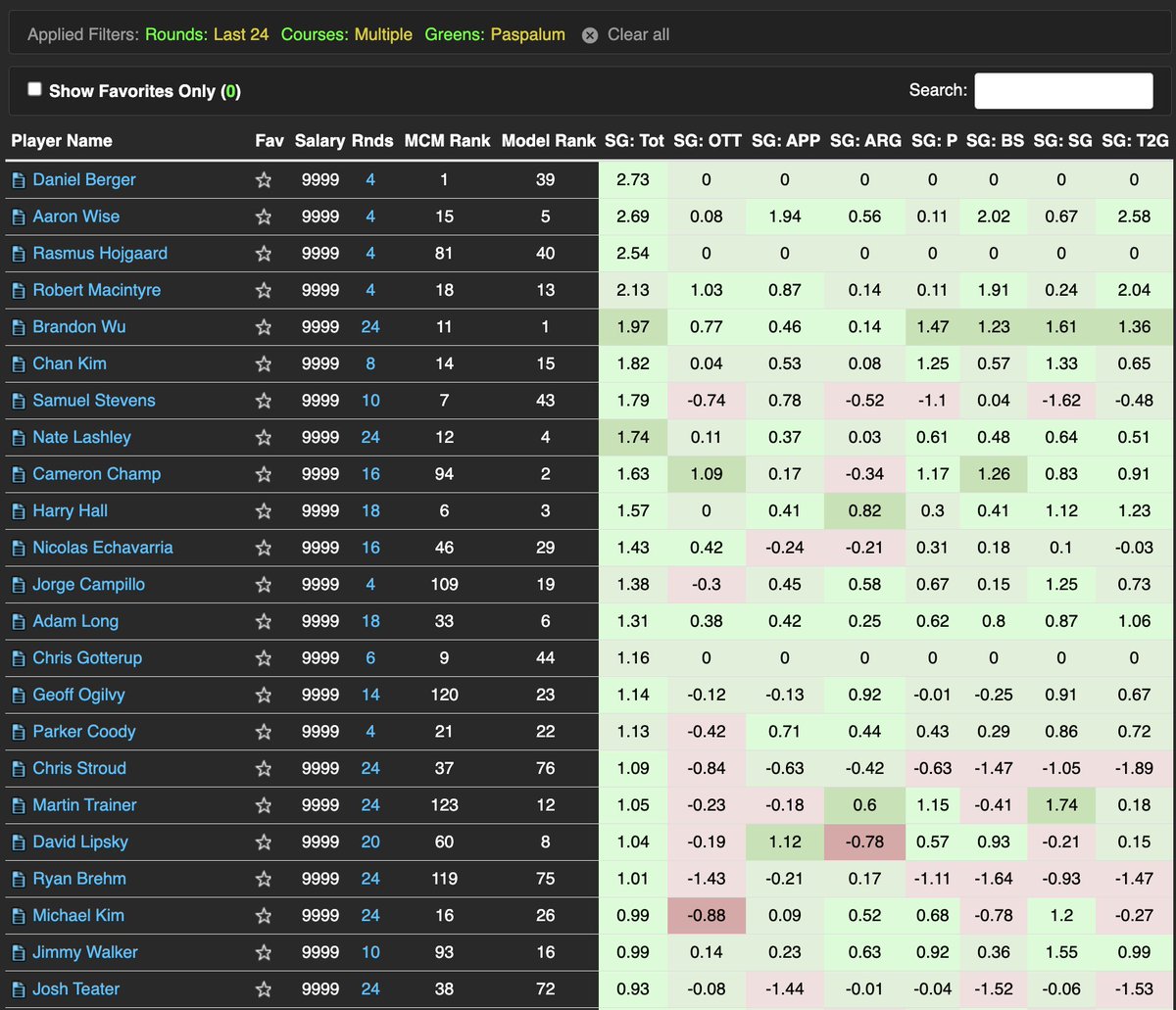The height and width of the screenshot is (1010, 1176).
Task: Sort the table by Player Name
Action: click(62, 141)
